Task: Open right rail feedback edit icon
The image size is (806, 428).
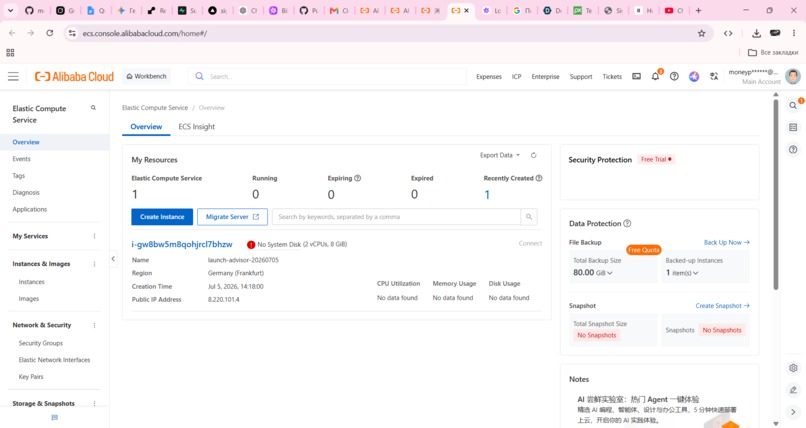Action: tap(793, 390)
